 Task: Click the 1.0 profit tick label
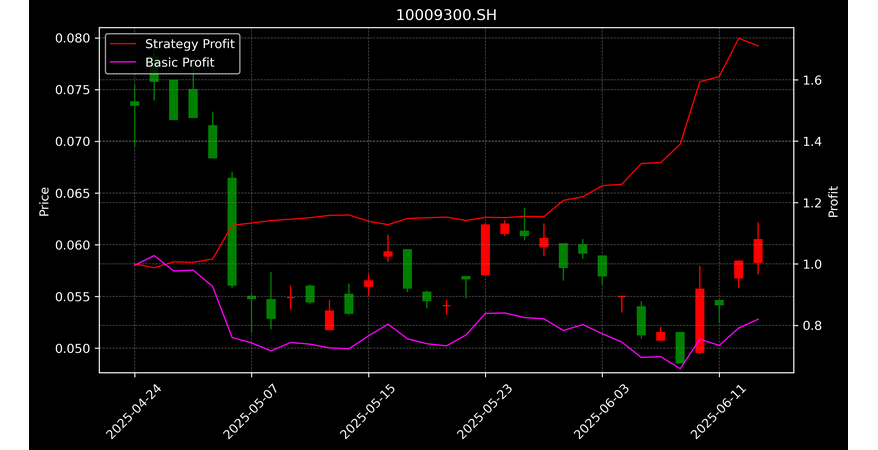pyautogui.click(x=811, y=264)
